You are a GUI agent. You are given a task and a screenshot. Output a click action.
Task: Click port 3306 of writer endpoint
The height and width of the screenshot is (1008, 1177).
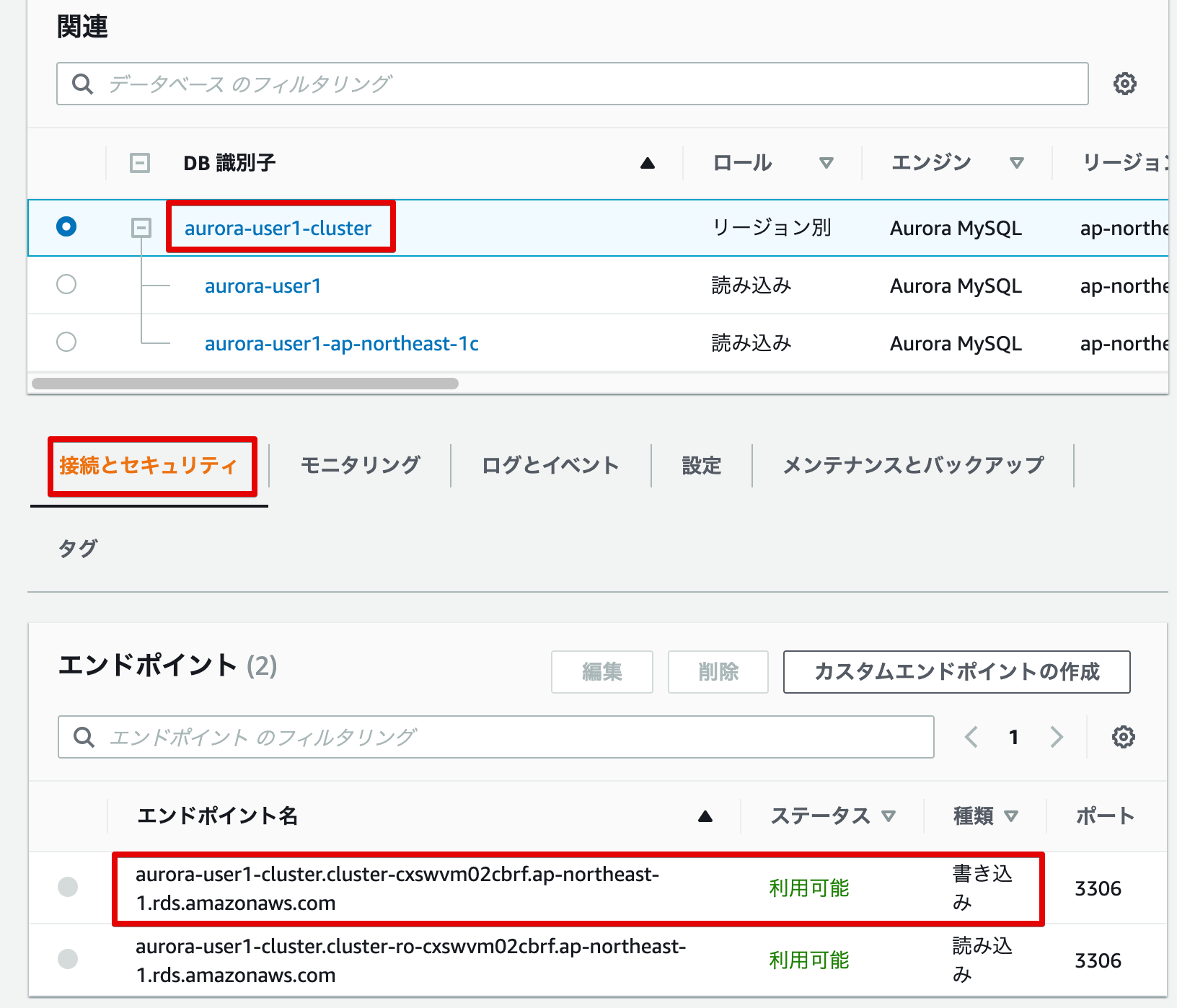tap(1098, 888)
